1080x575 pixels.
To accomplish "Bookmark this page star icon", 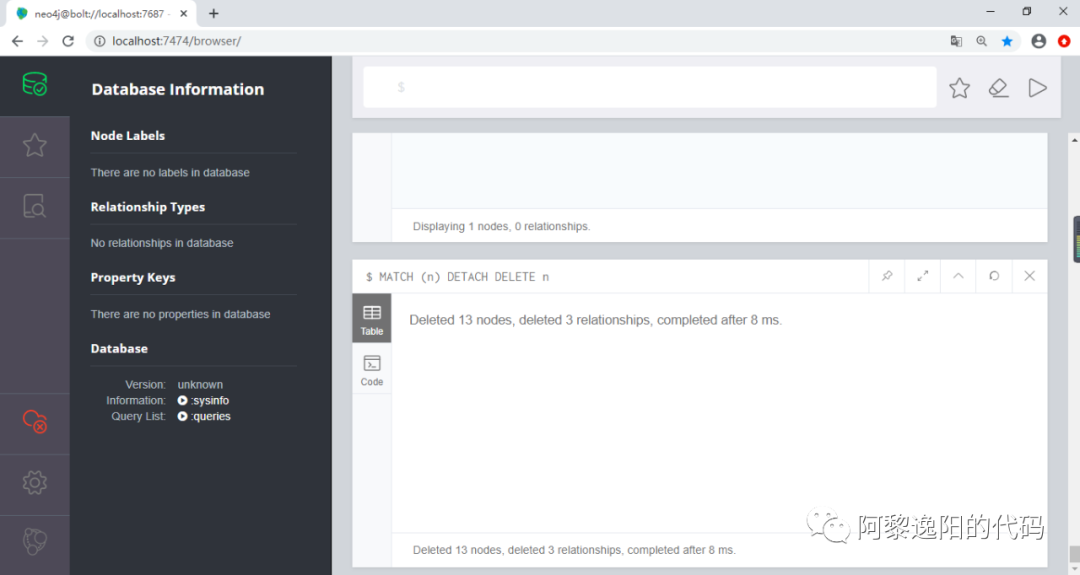I will 1007,41.
